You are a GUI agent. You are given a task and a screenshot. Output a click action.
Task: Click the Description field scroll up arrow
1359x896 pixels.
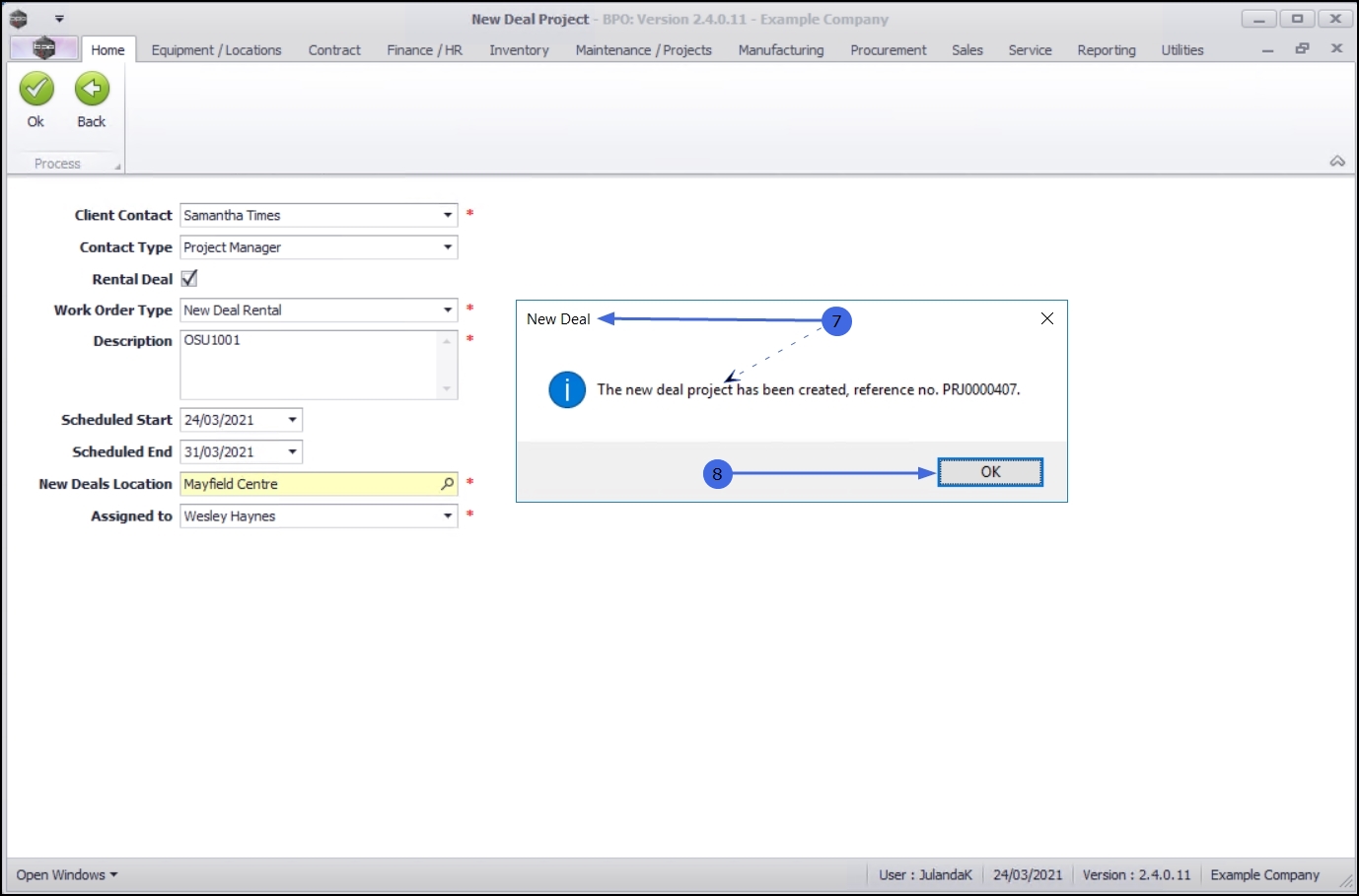447,341
